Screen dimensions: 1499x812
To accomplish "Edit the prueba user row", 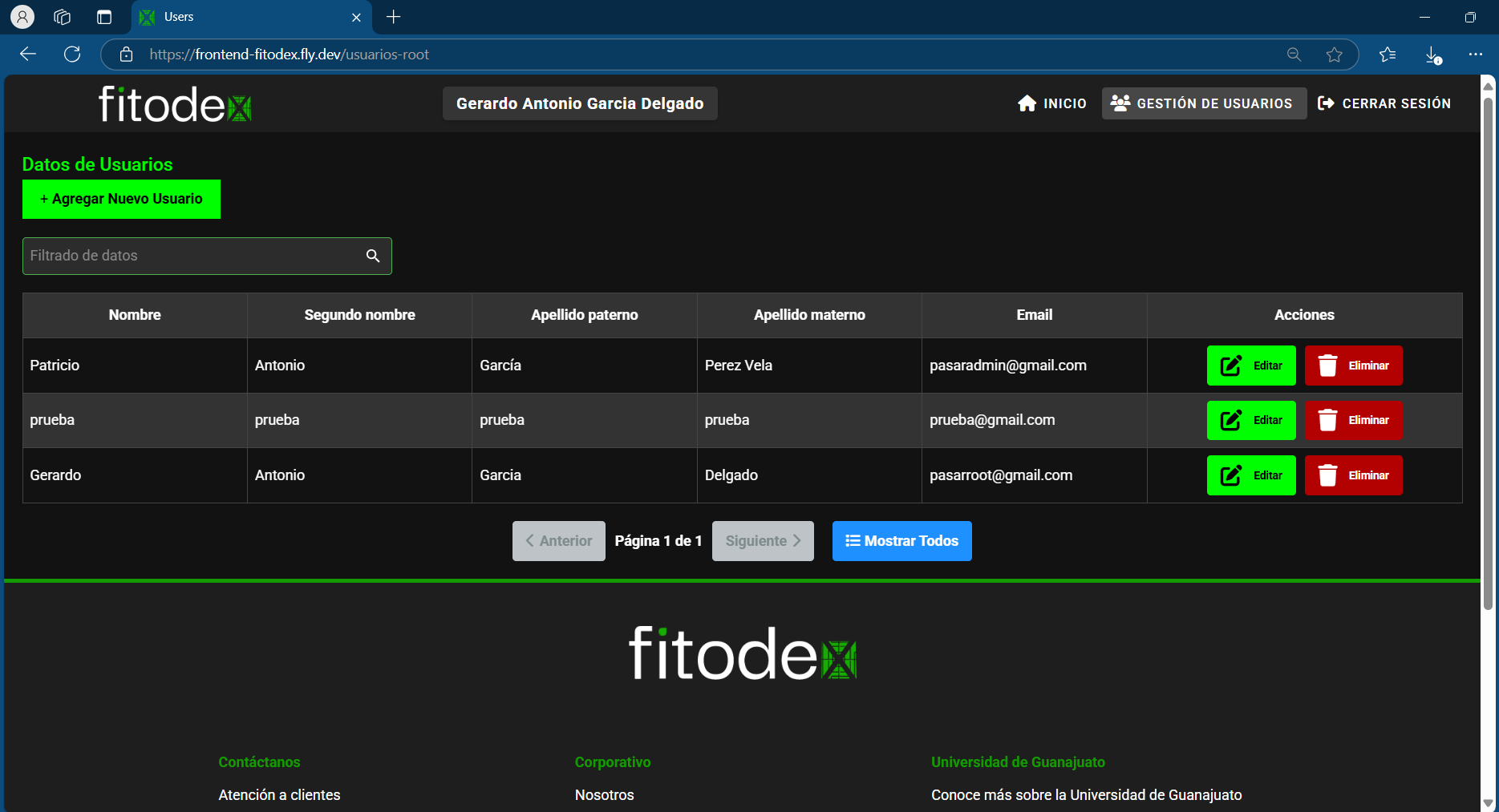I will [x=1251, y=420].
